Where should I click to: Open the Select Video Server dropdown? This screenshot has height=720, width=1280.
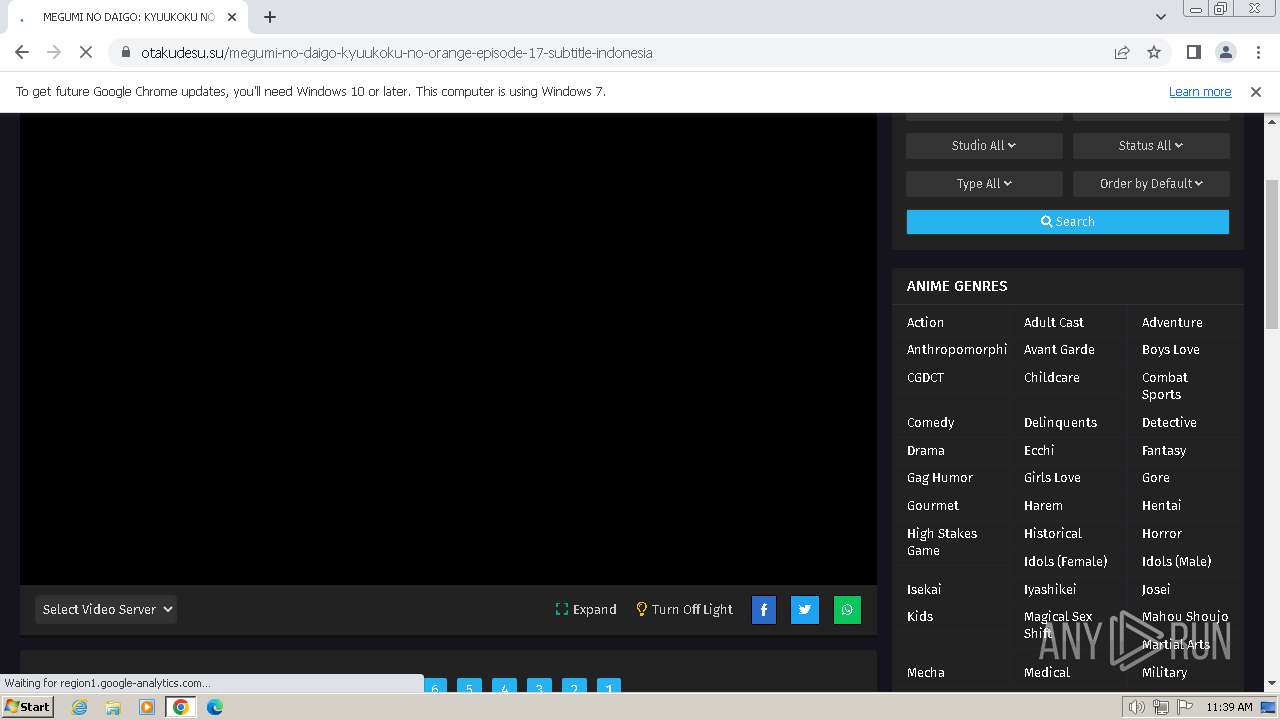click(x=106, y=609)
